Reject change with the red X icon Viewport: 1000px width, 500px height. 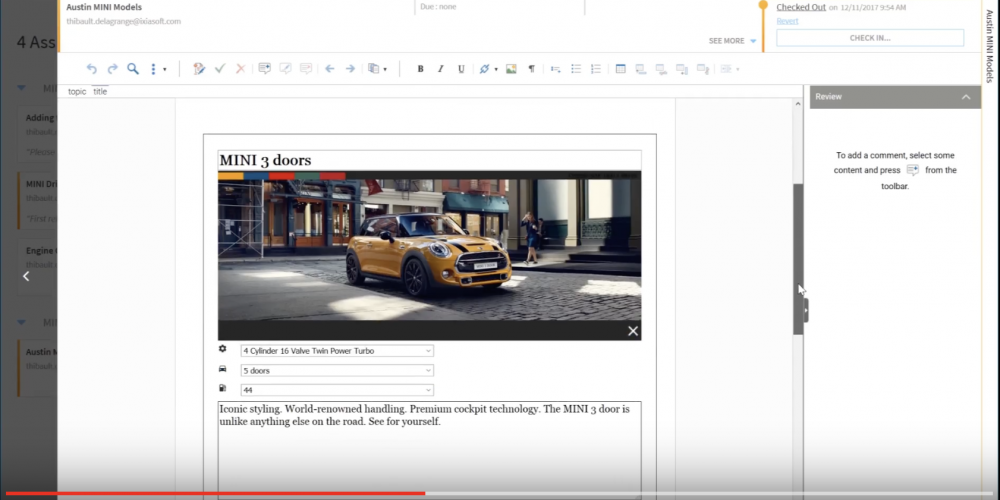(x=240, y=69)
